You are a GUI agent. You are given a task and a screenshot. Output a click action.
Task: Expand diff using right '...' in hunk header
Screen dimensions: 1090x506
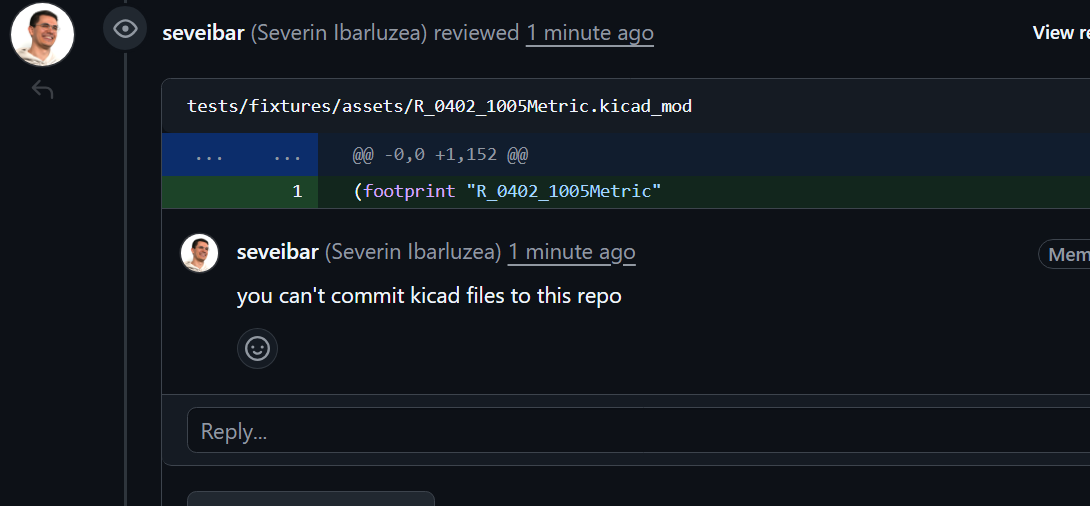click(x=287, y=156)
